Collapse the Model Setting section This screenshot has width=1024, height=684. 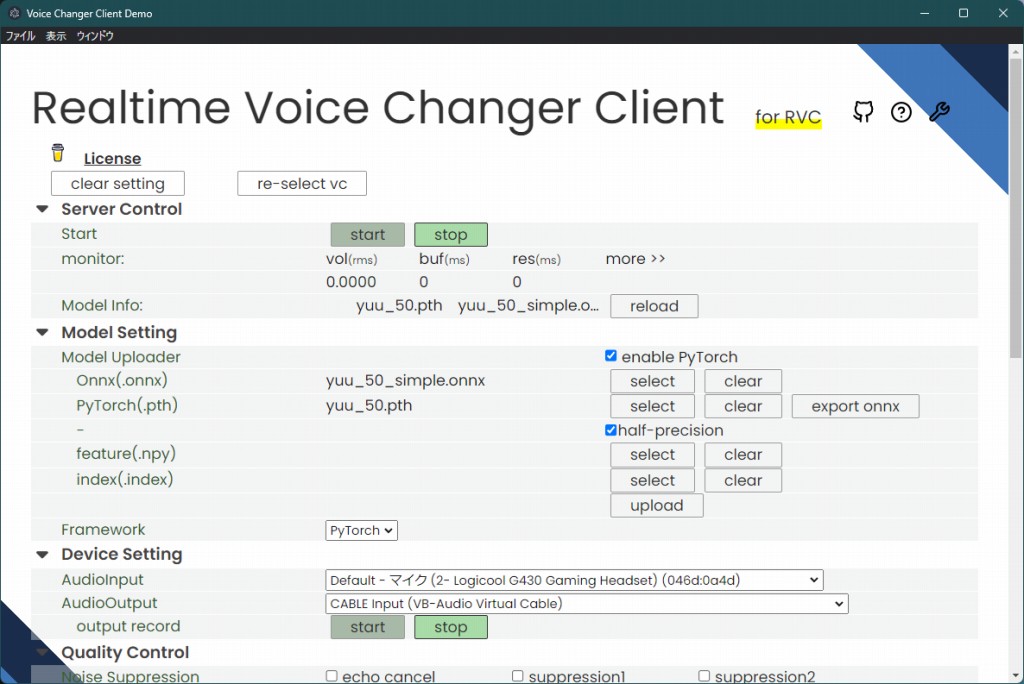[x=41, y=331]
